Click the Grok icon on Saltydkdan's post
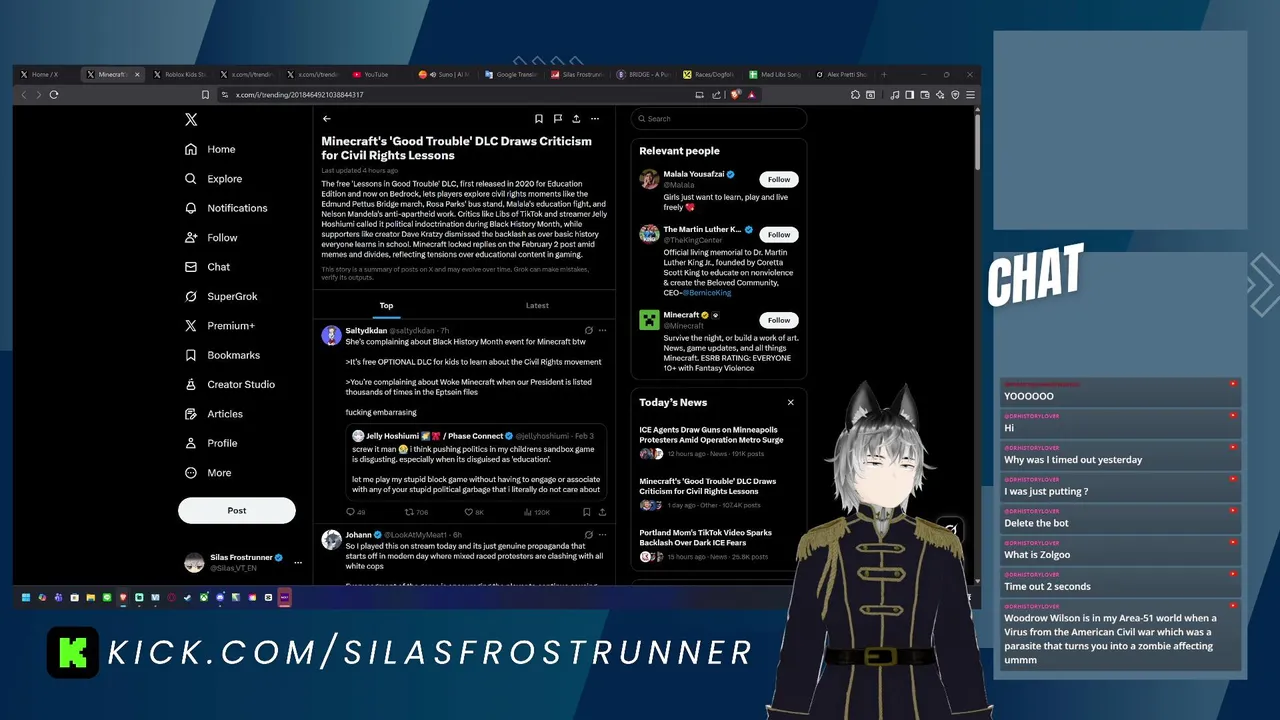The image size is (1280, 720). pos(588,330)
